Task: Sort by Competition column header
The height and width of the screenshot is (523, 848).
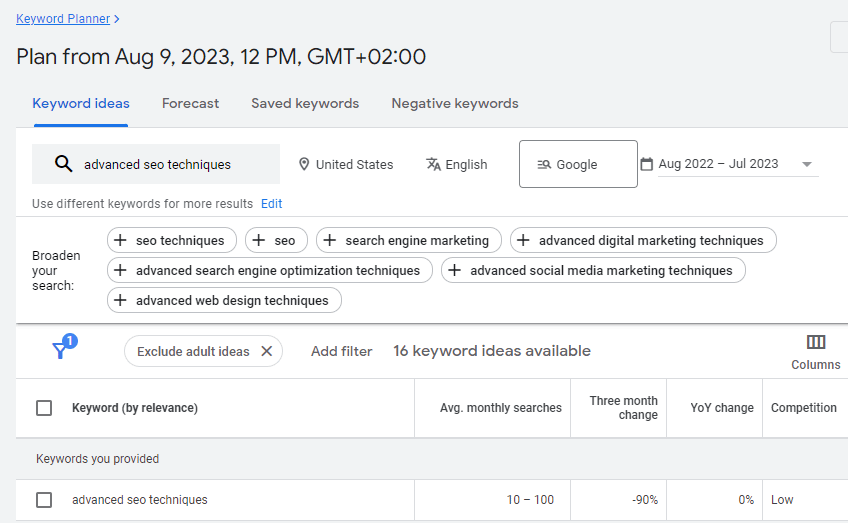Action: [804, 408]
